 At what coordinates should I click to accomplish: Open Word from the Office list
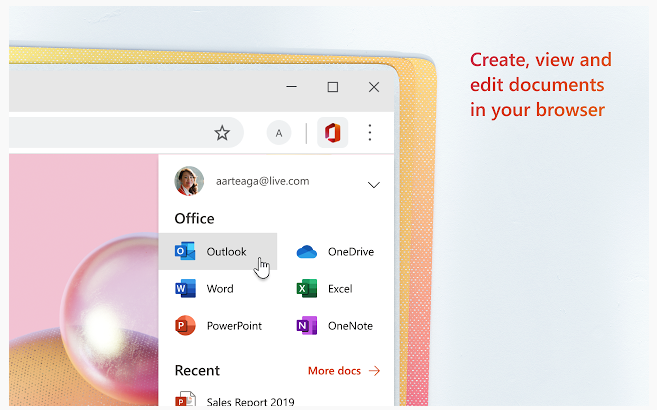[x=204, y=289]
